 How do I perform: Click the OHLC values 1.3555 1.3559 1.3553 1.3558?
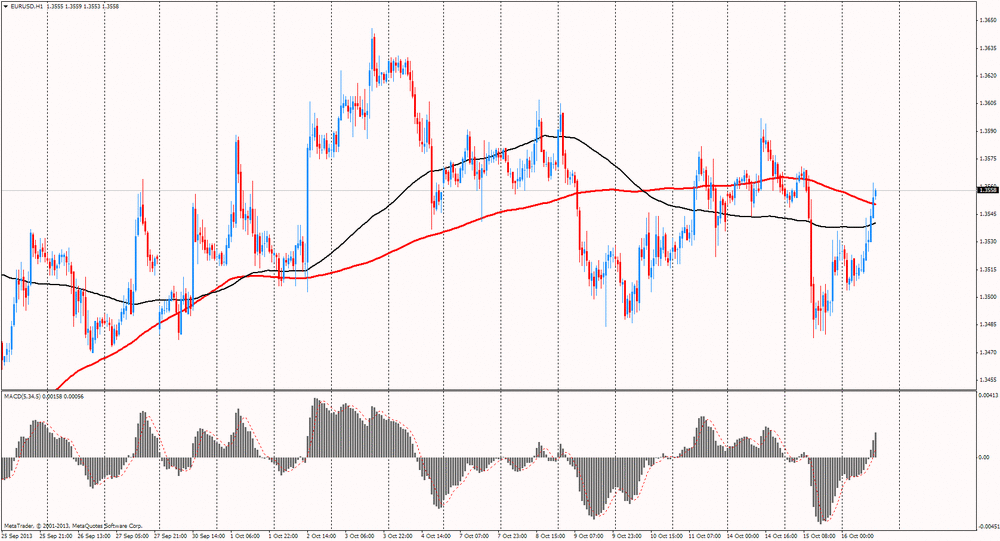(x=83, y=6)
